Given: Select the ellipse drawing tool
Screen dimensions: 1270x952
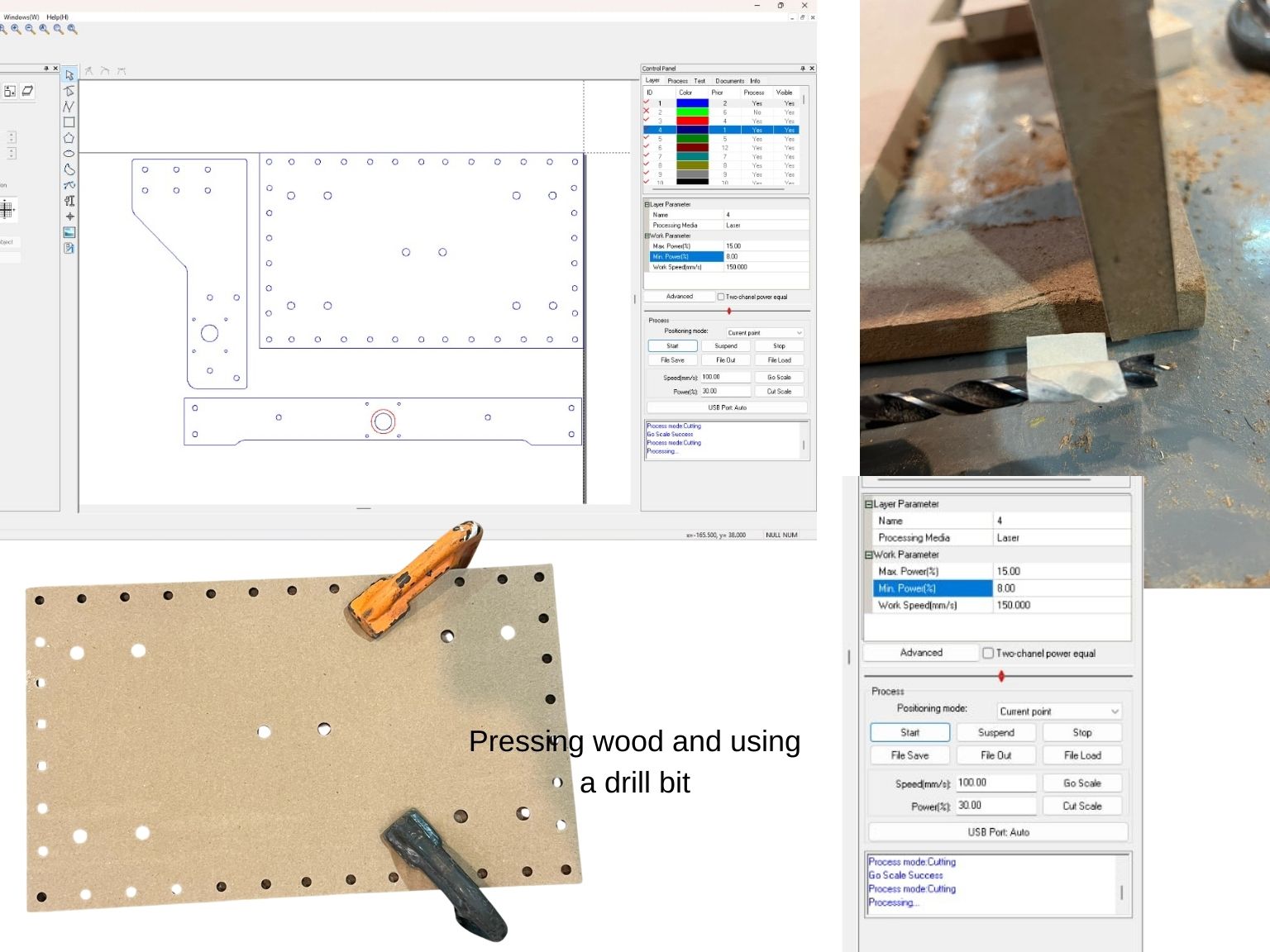Looking at the screenshot, I should 69,154.
